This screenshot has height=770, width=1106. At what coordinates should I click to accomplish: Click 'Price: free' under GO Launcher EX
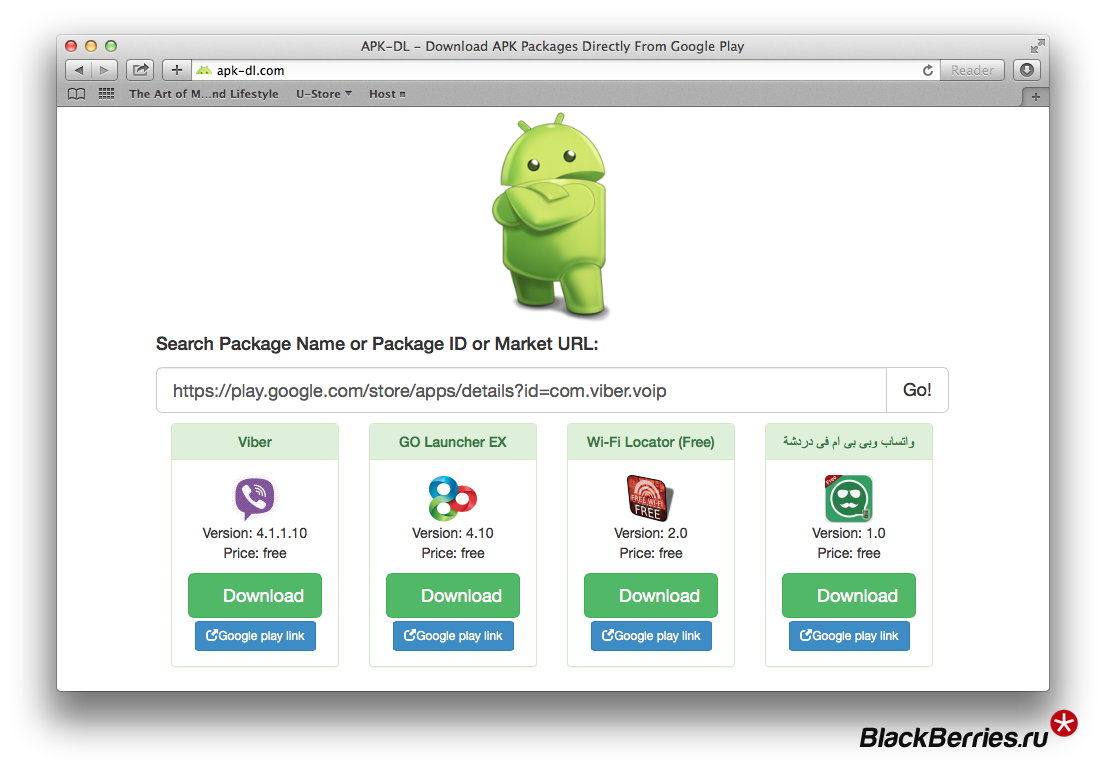pyautogui.click(x=453, y=554)
